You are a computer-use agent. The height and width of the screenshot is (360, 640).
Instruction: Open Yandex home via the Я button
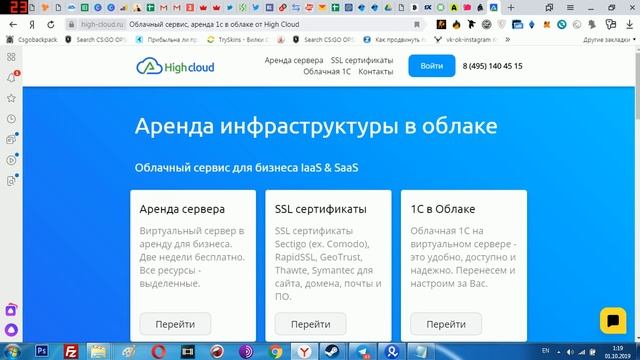tap(32, 24)
